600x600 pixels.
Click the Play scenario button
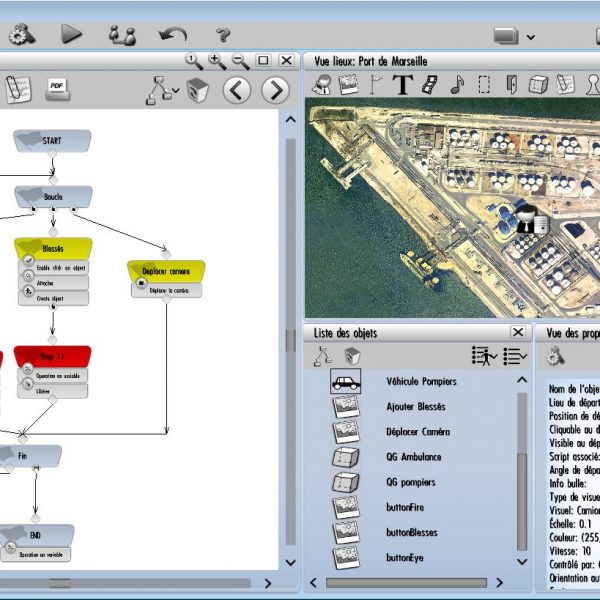click(72, 34)
